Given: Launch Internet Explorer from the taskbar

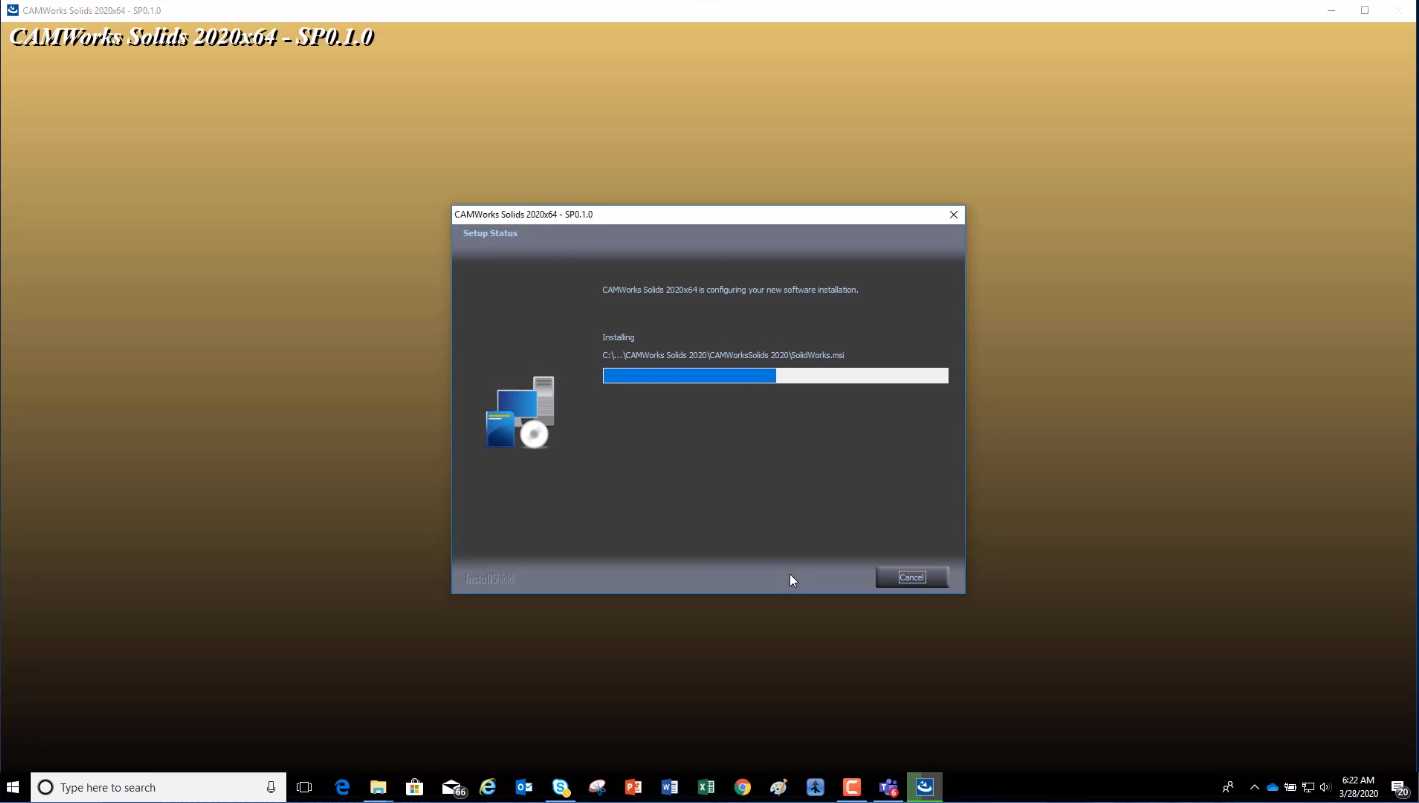Looking at the screenshot, I should [x=488, y=787].
